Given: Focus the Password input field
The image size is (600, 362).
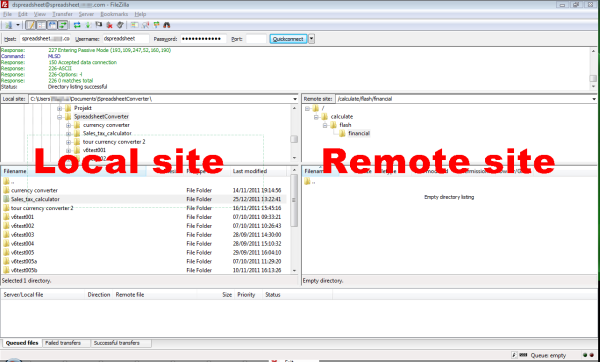Looking at the screenshot, I should (x=203, y=39).
